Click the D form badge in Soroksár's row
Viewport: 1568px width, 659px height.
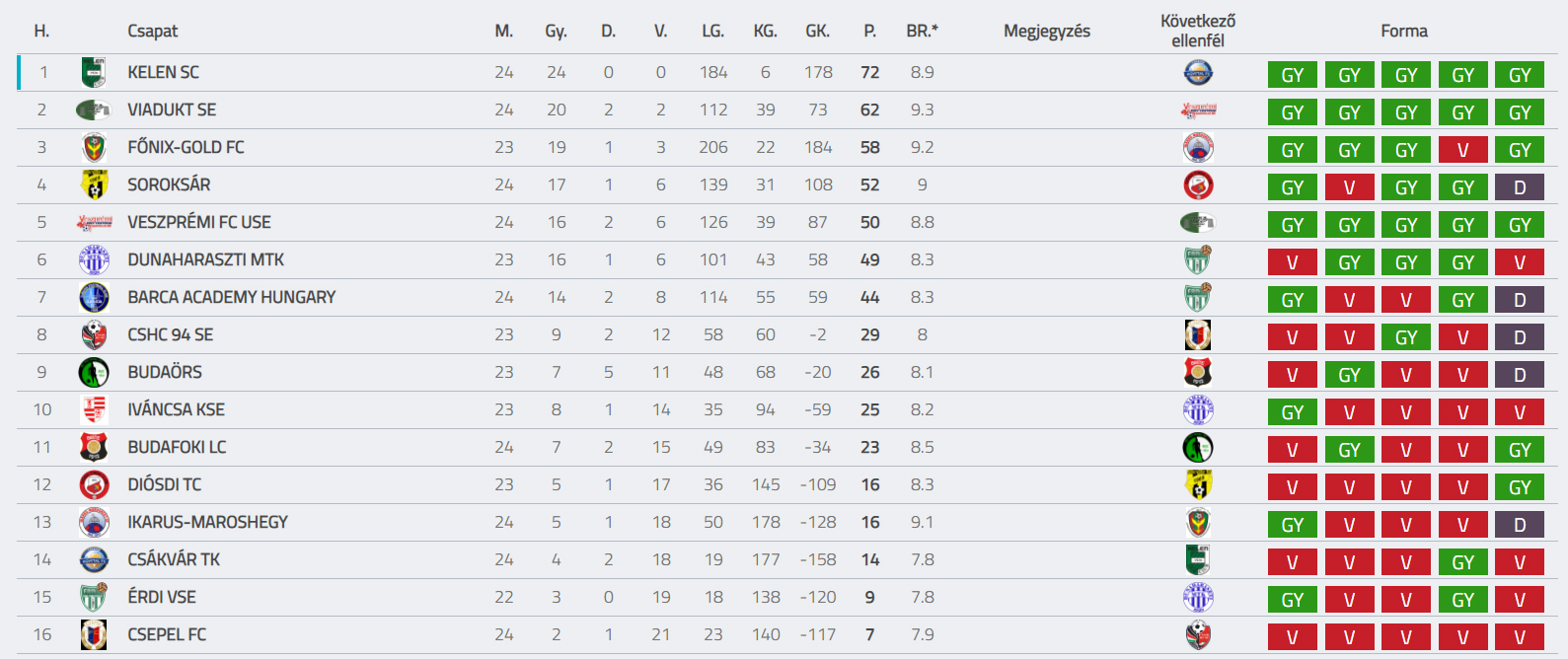coord(1520,187)
